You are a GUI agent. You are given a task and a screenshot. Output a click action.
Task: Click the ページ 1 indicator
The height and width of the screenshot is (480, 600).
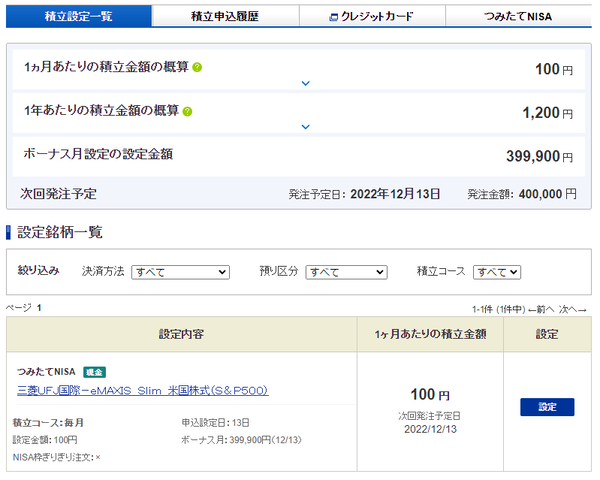tap(24, 308)
